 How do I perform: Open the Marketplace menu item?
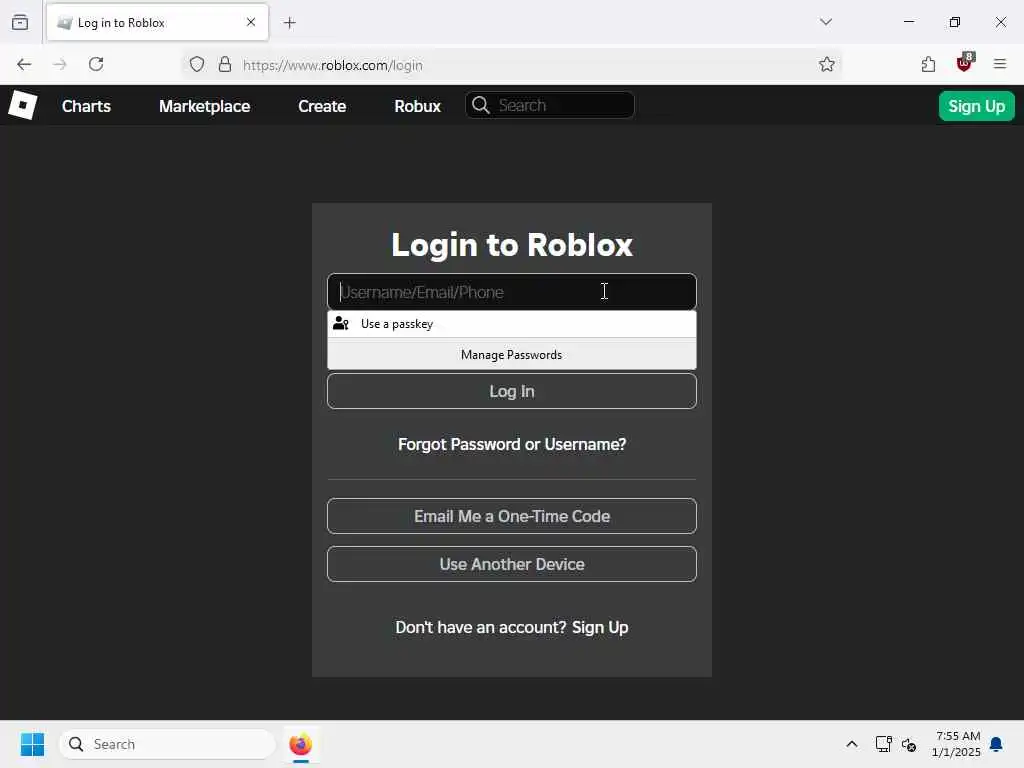click(204, 106)
